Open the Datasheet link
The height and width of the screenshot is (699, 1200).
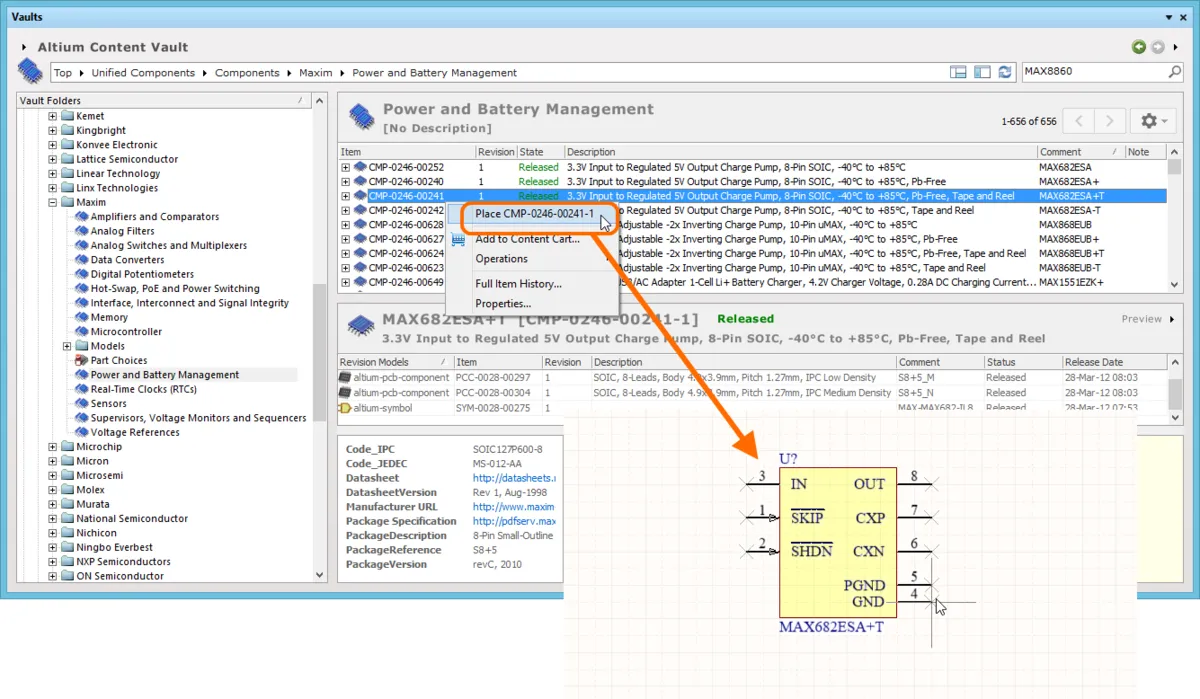point(513,478)
